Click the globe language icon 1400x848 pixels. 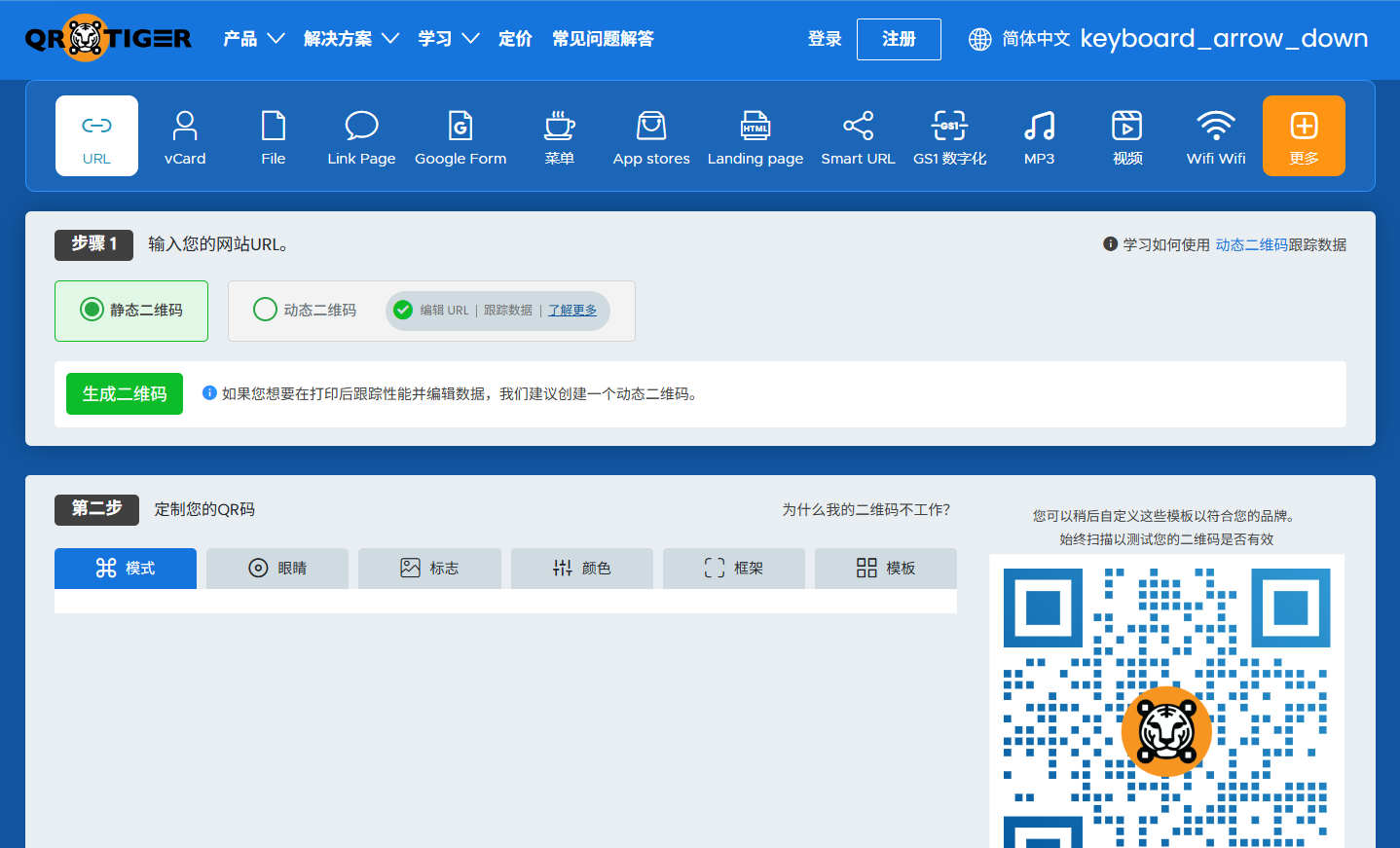tap(980, 39)
